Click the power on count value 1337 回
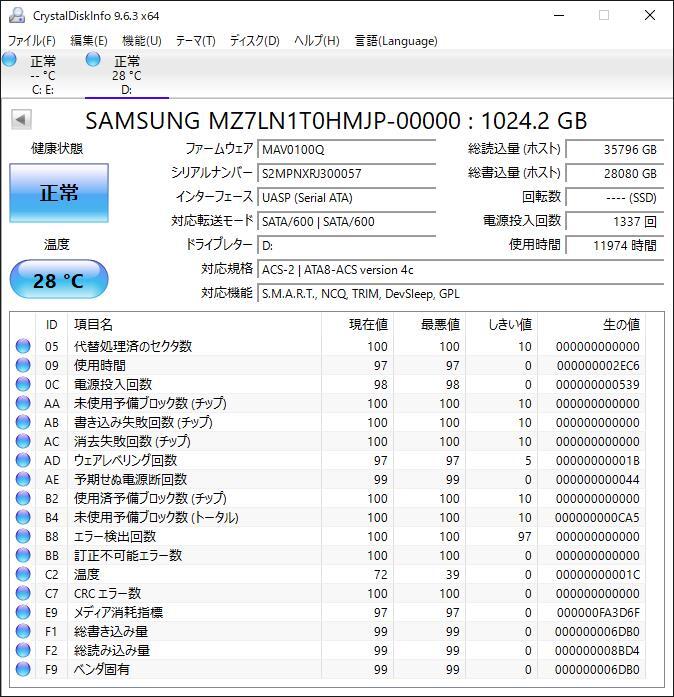Viewport: 674px width, 697px height. coord(614,221)
